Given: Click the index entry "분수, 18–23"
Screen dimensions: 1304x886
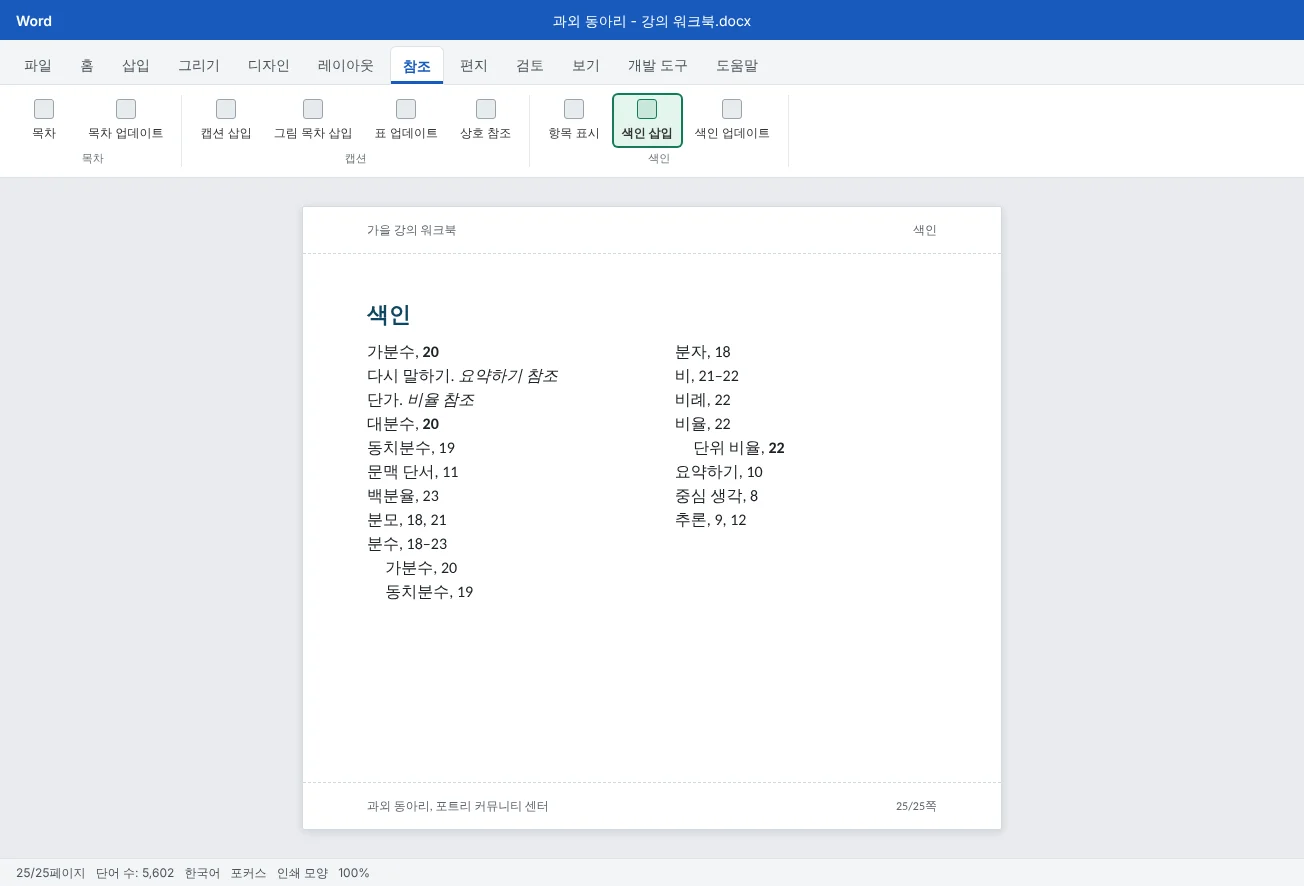Looking at the screenshot, I should 407,544.
